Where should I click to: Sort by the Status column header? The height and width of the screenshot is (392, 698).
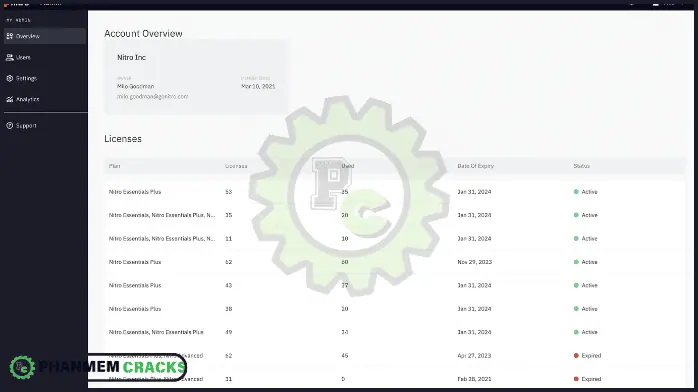[x=581, y=166]
